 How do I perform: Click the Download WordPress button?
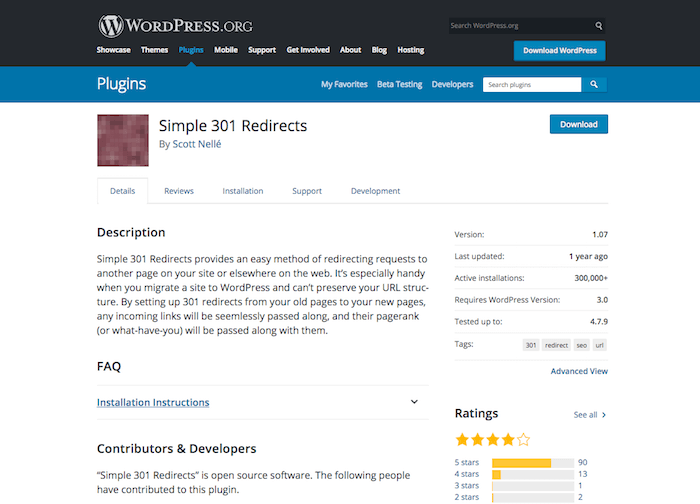[x=560, y=50]
